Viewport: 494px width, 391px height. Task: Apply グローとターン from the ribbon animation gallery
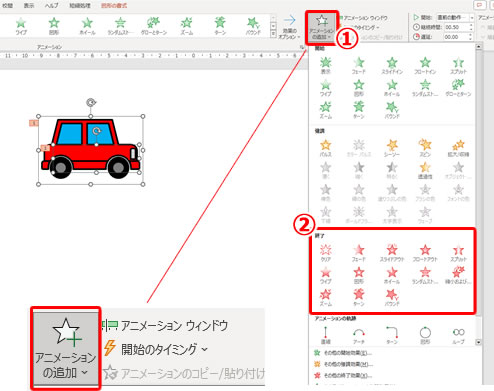click(153, 26)
